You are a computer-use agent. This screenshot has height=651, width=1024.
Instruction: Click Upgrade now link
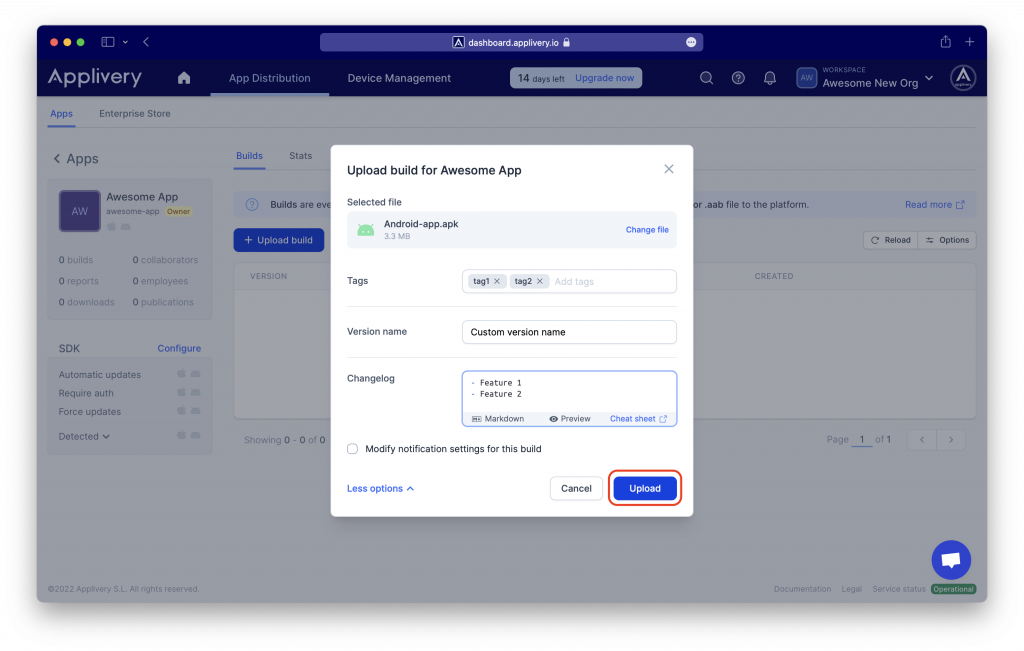point(604,78)
